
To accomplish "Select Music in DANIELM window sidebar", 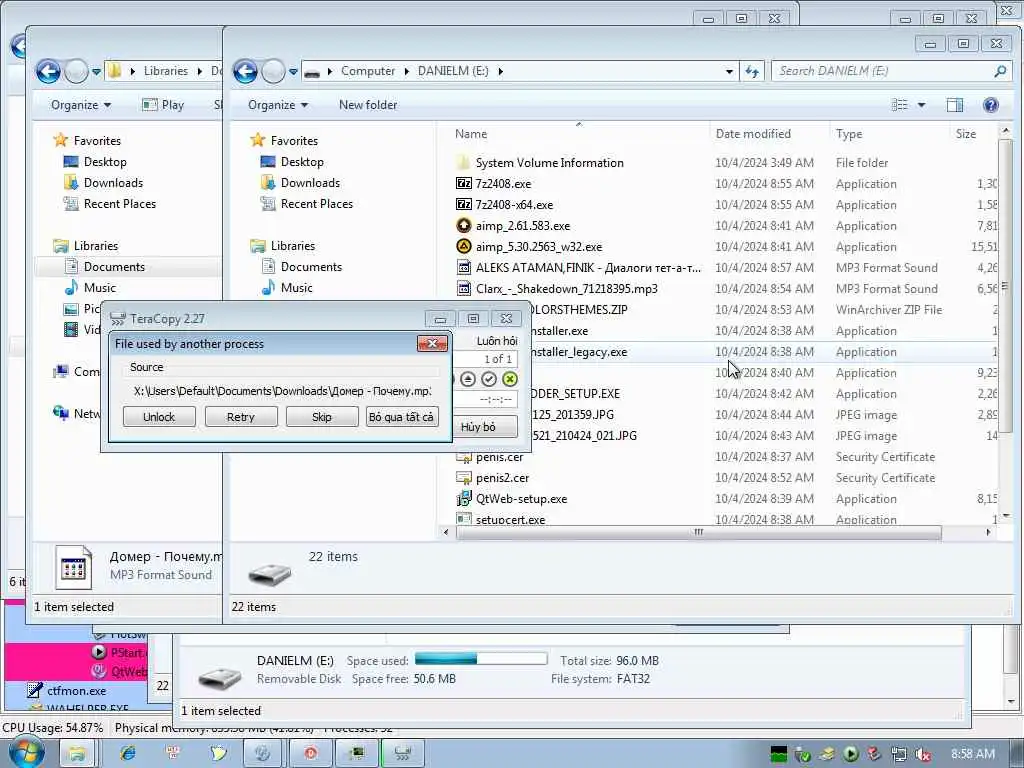I will coord(296,287).
